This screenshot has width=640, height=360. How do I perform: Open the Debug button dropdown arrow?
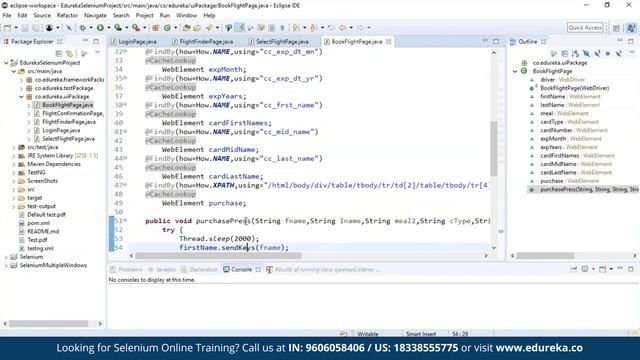91,28
